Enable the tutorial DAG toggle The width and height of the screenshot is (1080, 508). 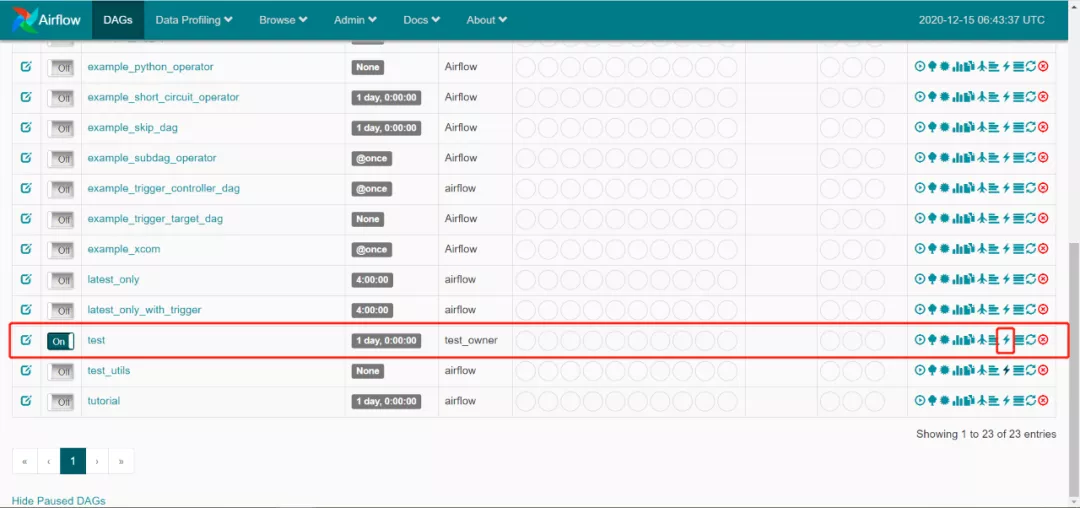(x=61, y=402)
